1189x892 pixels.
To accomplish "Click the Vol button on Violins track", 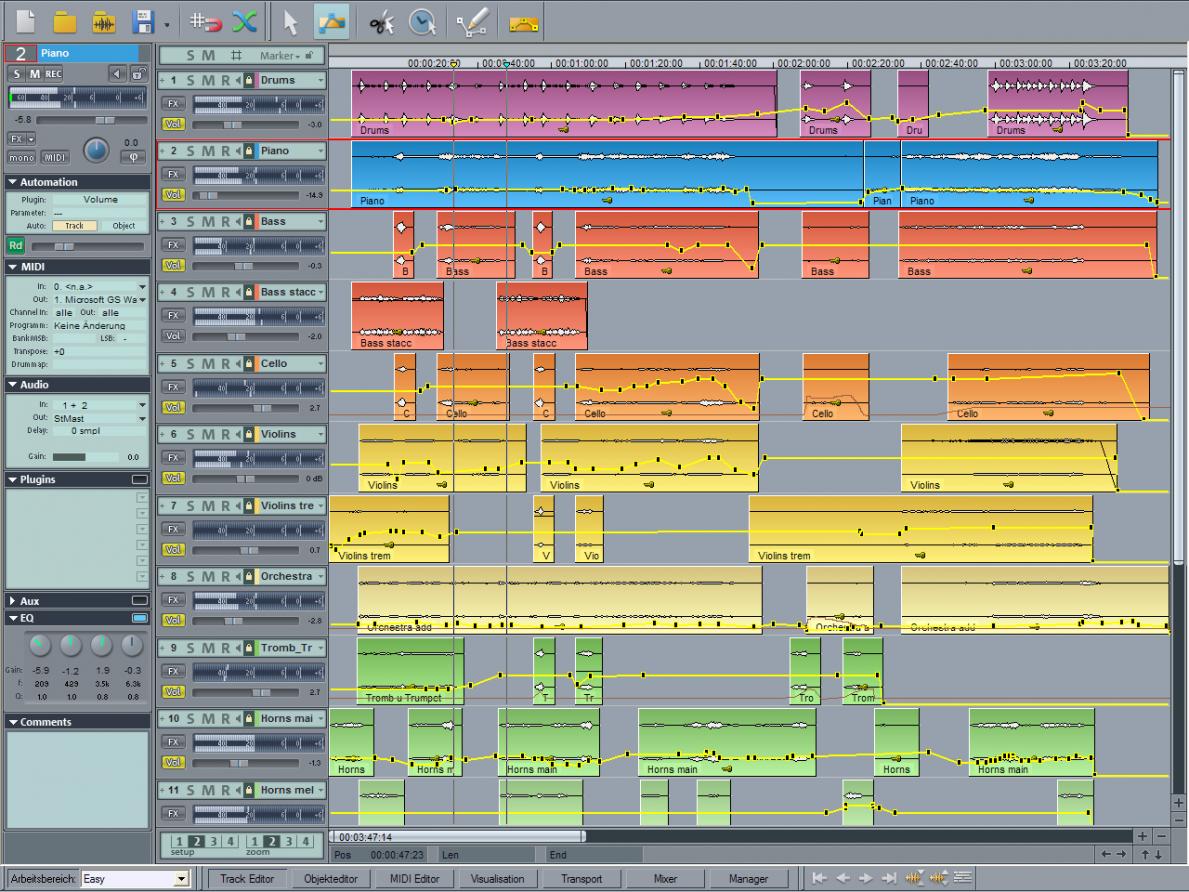I will coord(171,479).
